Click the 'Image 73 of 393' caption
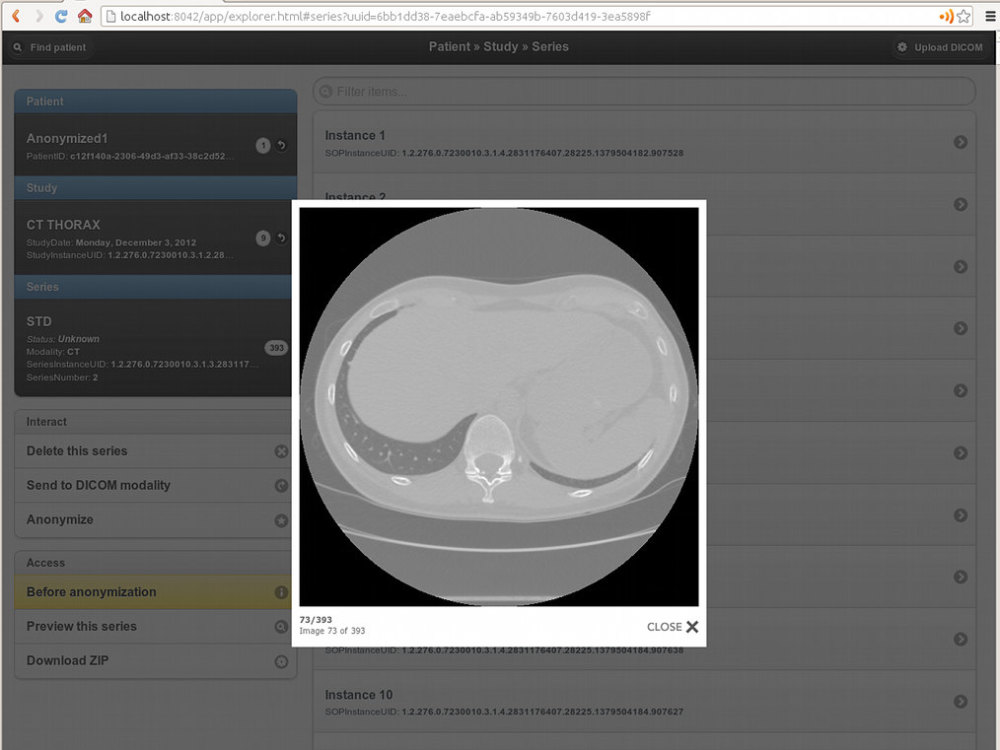Viewport: 1000px width, 750px height. pos(332,631)
